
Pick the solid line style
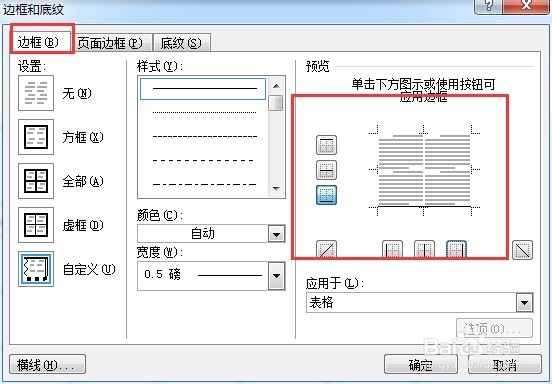203,89
